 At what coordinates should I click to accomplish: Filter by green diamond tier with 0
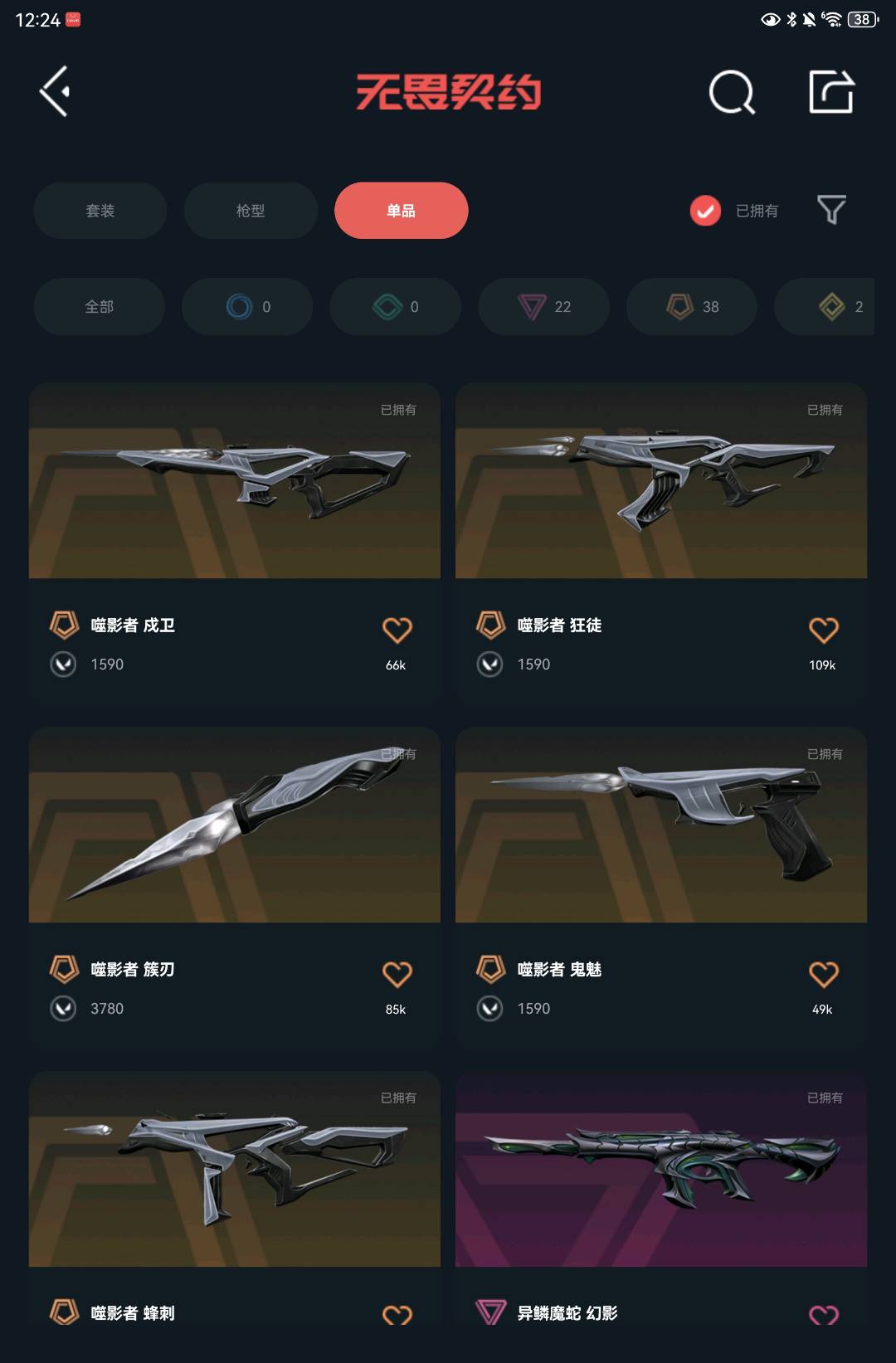click(x=396, y=307)
